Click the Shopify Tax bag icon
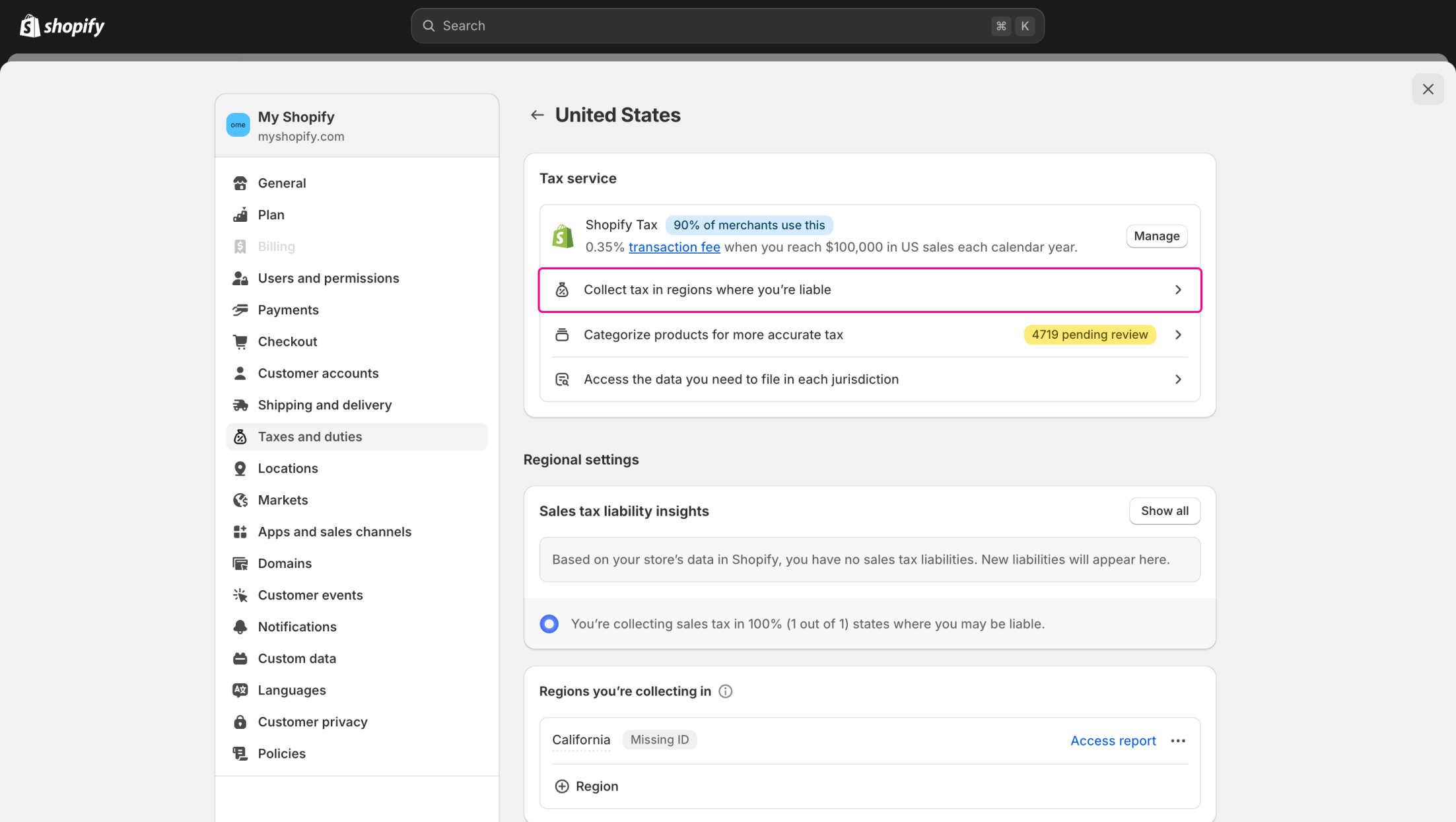 tap(563, 236)
